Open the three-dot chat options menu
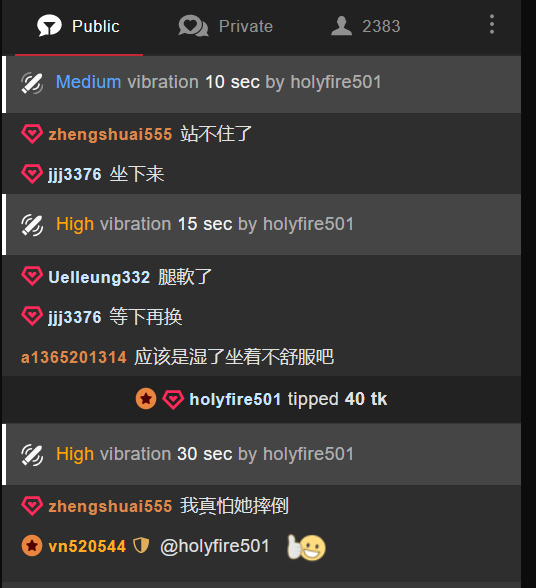This screenshot has height=588, width=536. coord(492,25)
